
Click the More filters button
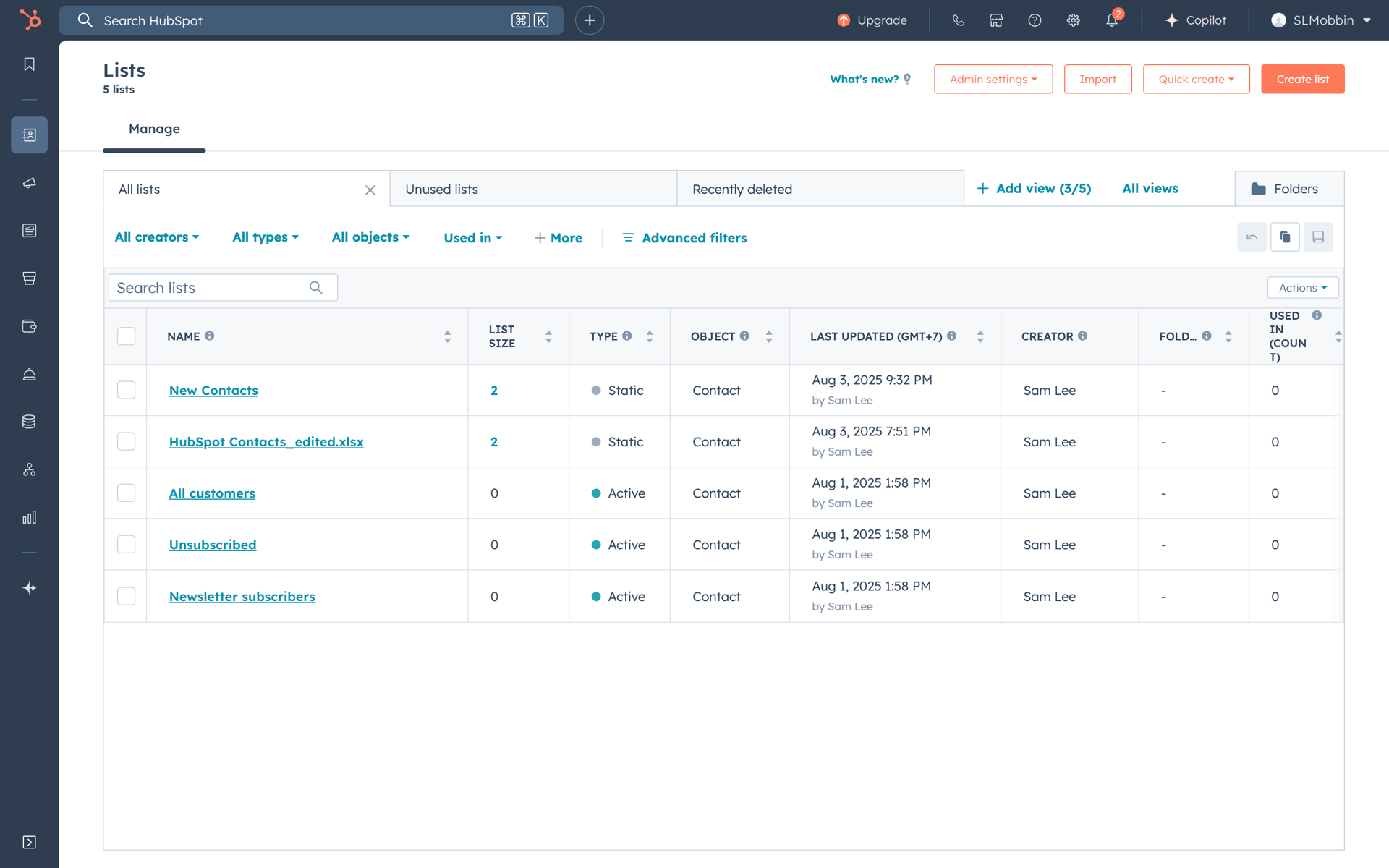[558, 237]
